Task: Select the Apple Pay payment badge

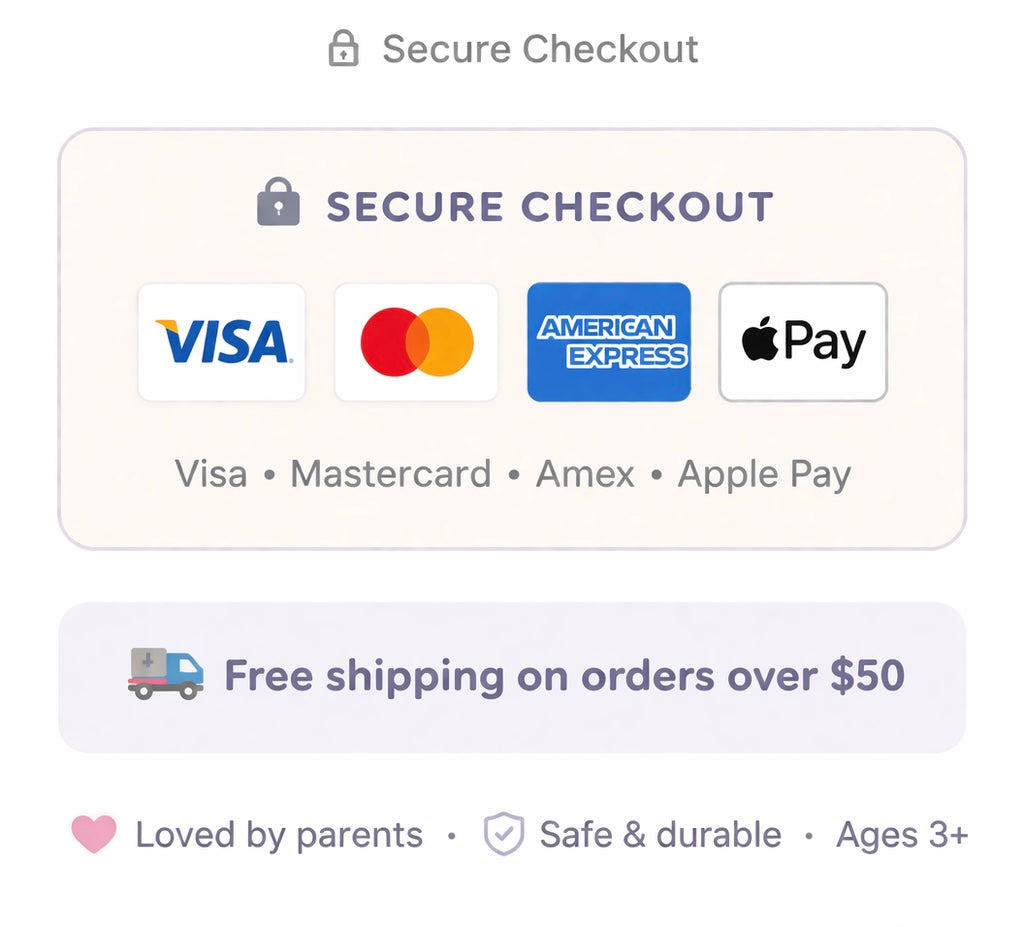Action: click(803, 342)
